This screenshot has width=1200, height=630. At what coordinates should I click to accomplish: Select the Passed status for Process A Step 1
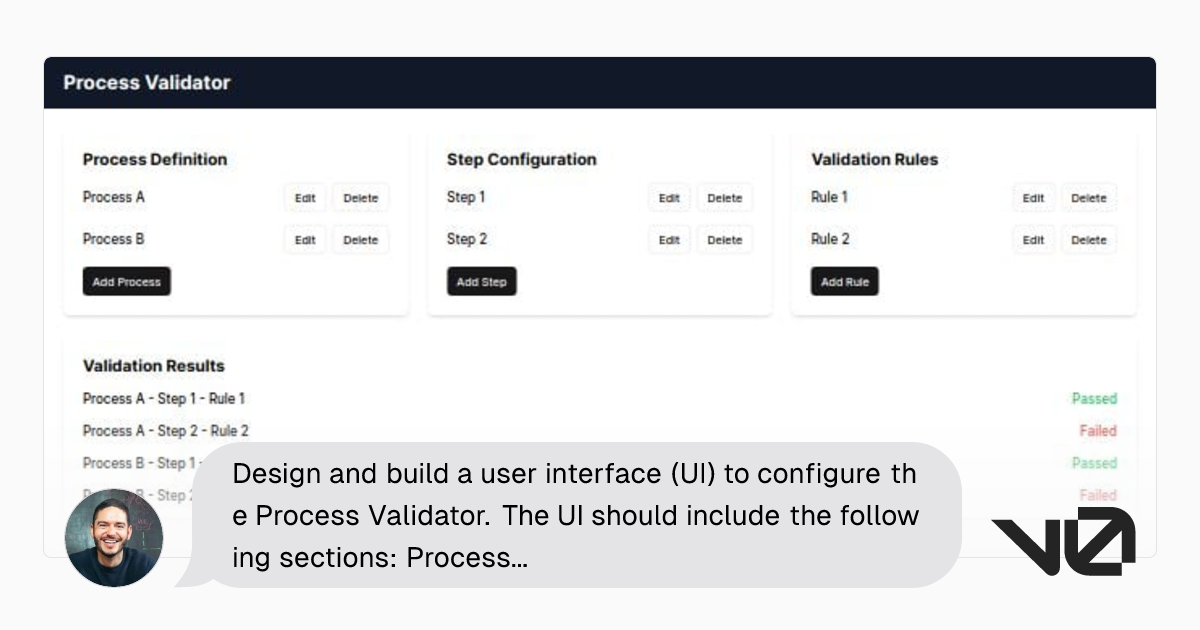(x=1094, y=398)
